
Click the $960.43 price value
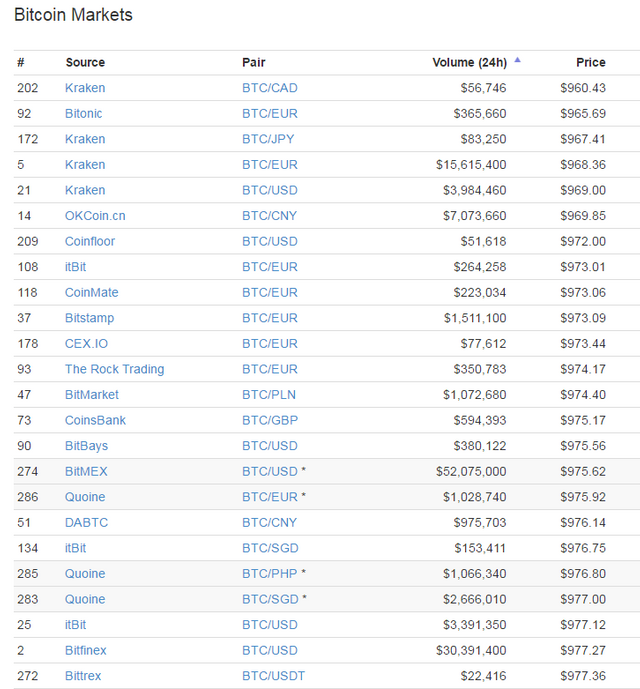[583, 88]
